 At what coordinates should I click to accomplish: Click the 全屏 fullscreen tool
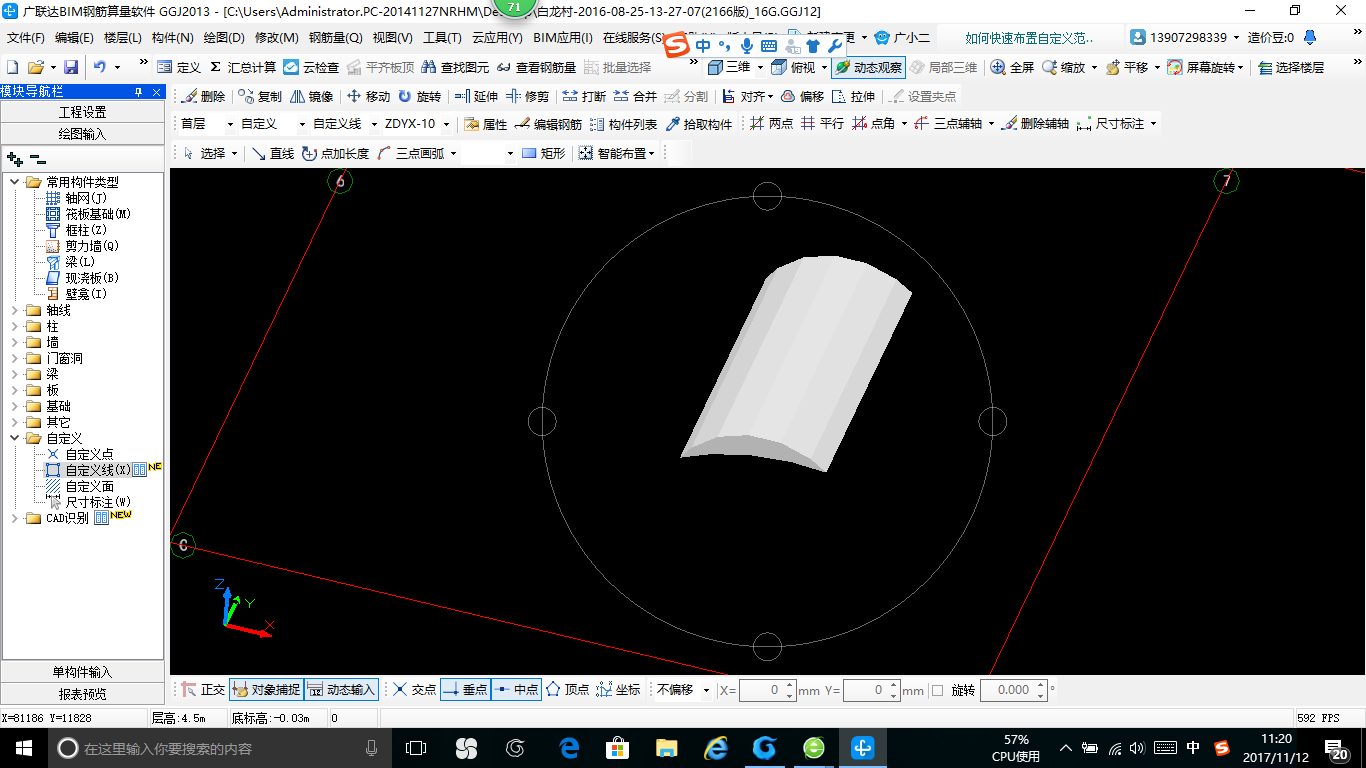point(1012,67)
